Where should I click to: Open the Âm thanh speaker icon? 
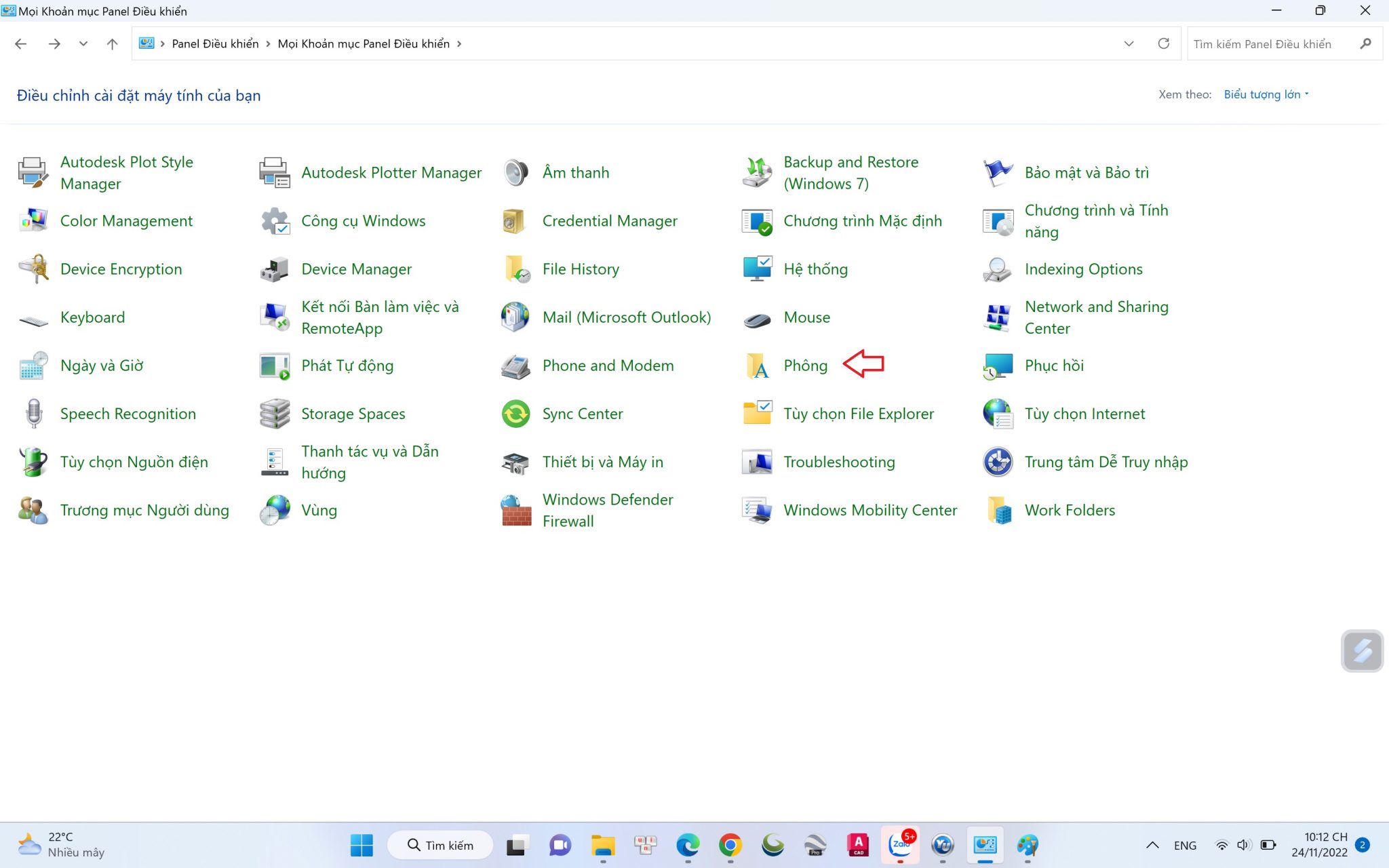pyautogui.click(x=515, y=173)
